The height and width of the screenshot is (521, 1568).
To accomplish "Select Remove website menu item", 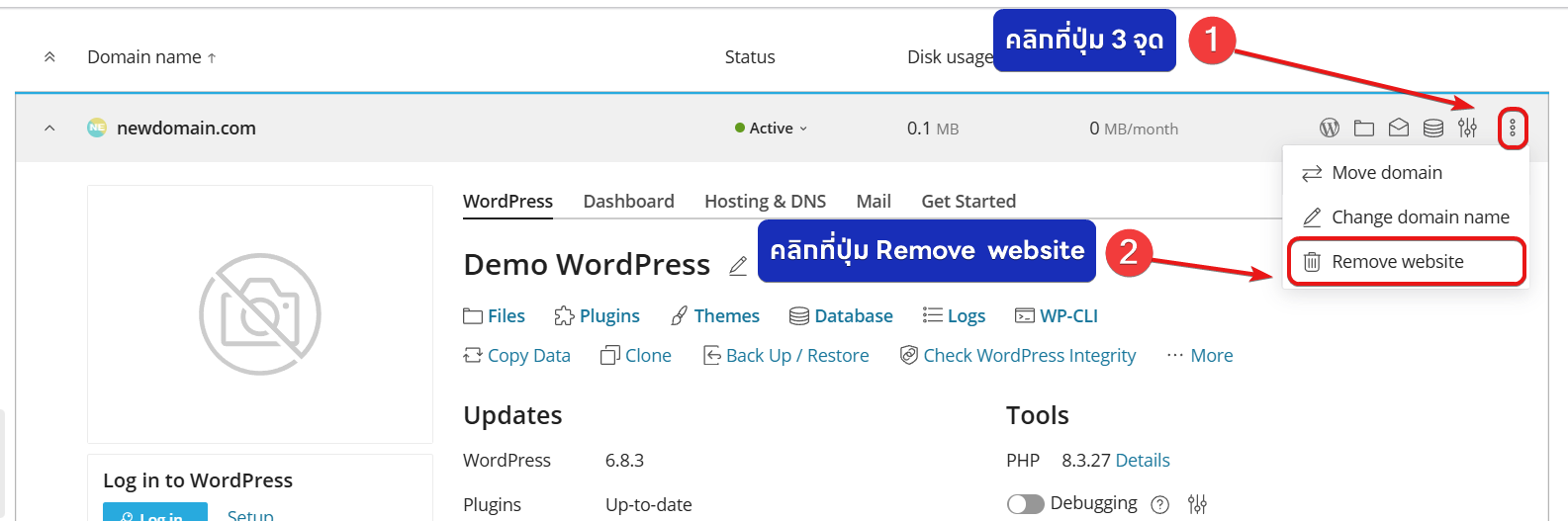I will click(1406, 262).
